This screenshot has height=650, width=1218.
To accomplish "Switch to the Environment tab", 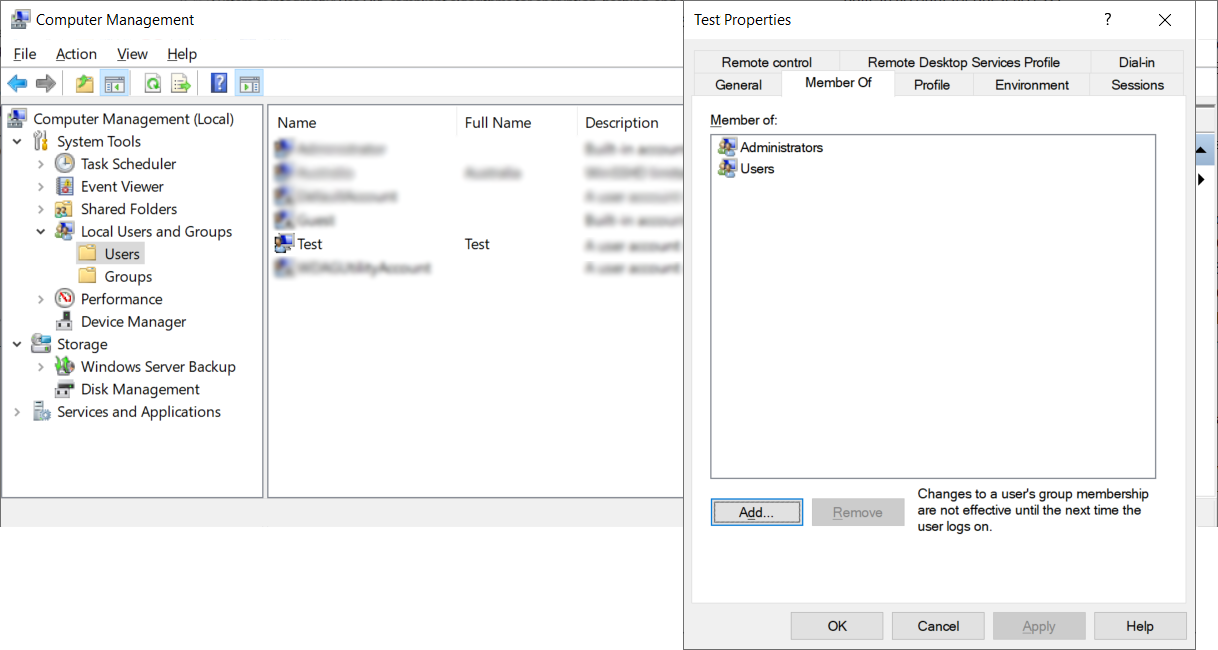I will click(1032, 85).
